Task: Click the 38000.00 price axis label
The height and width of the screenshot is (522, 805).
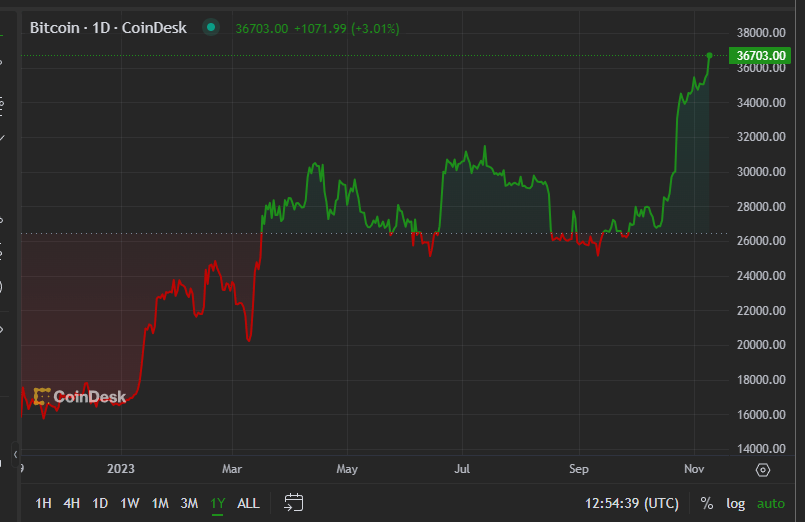Action: tap(761, 33)
